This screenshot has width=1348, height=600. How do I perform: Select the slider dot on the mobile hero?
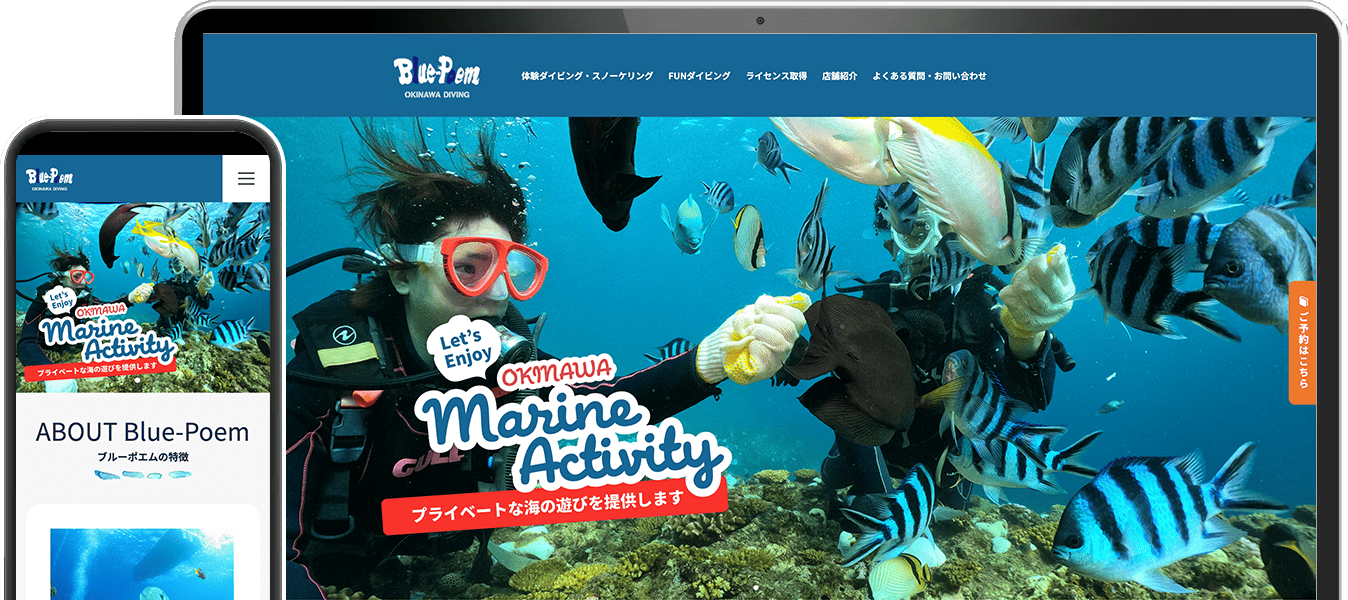[137, 381]
